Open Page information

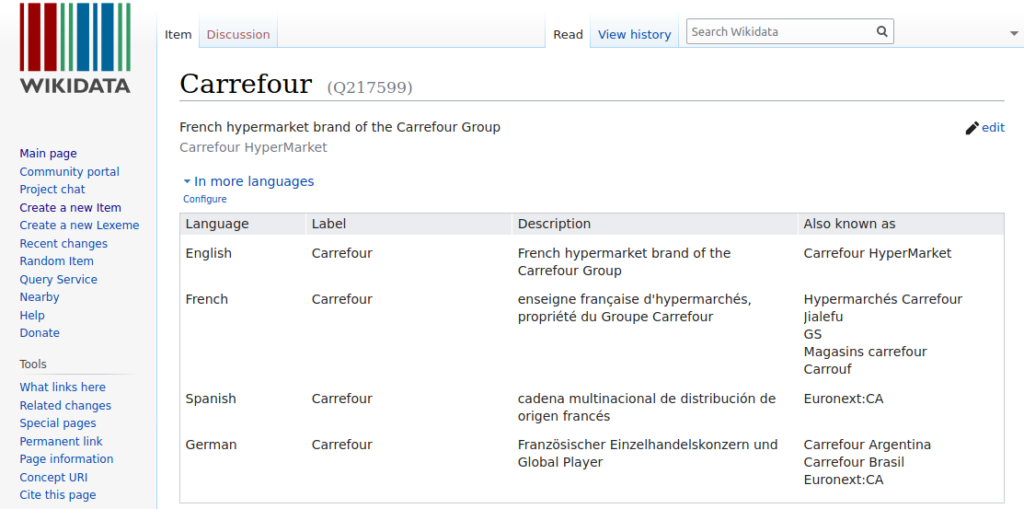(66, 459)
